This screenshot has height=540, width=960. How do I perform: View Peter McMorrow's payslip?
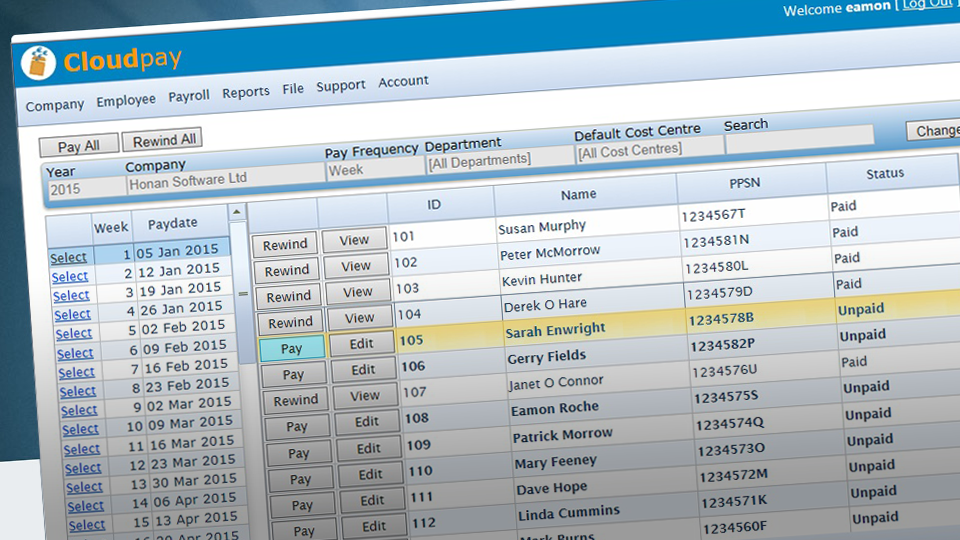pos(356,266)
